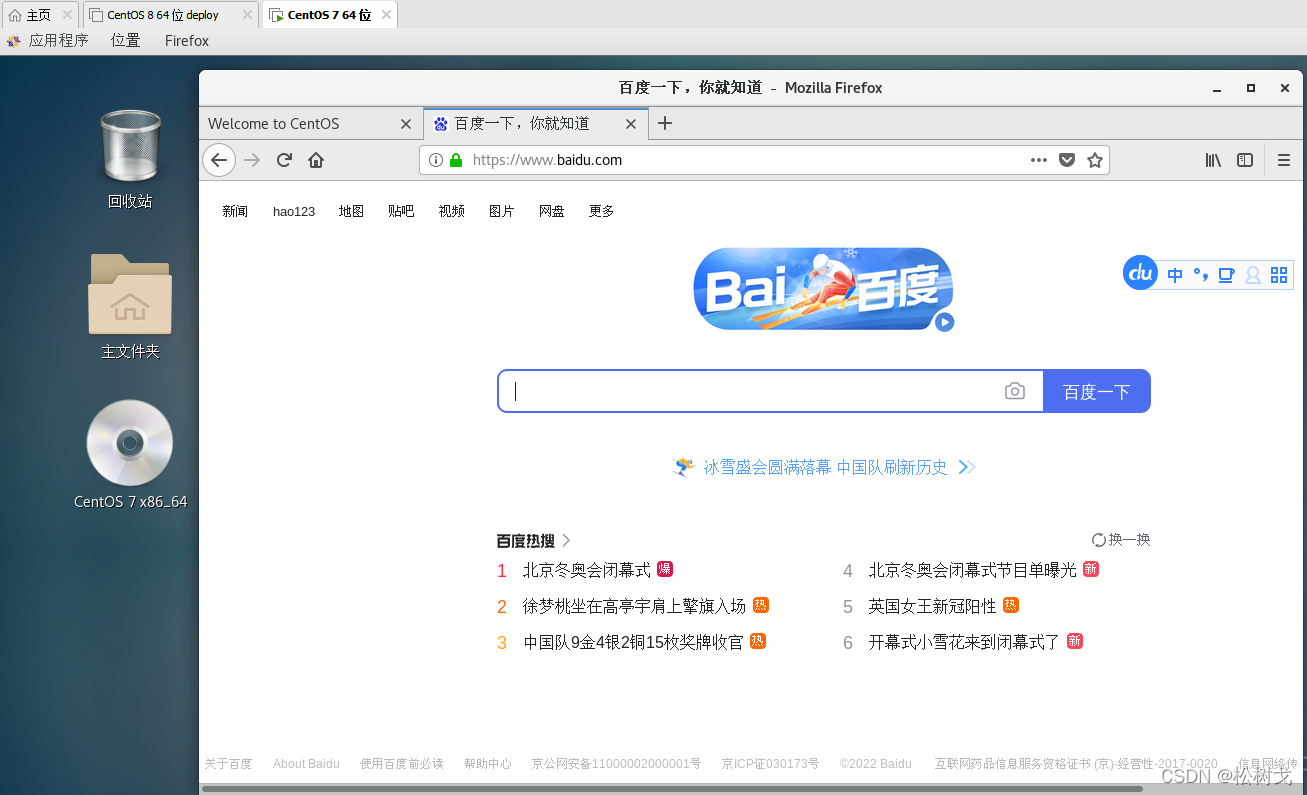1307x795 pixels.
Task: Click the horizontal scrollbar at window bottom
Action: point(671,789)
